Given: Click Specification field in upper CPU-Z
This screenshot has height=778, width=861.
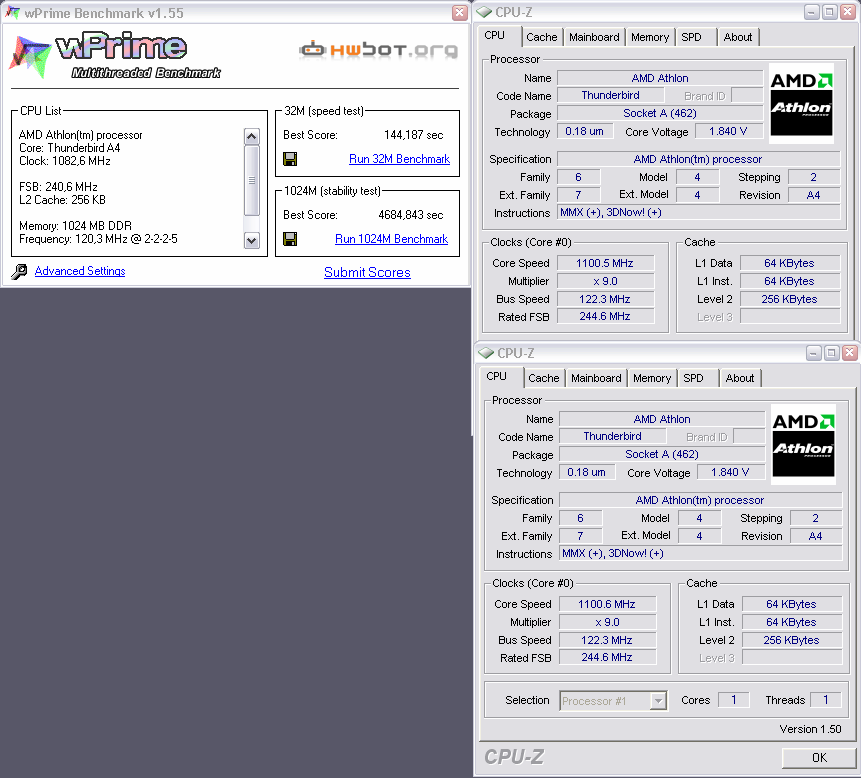Looking at the screenshot, I should tap(698, 159).
